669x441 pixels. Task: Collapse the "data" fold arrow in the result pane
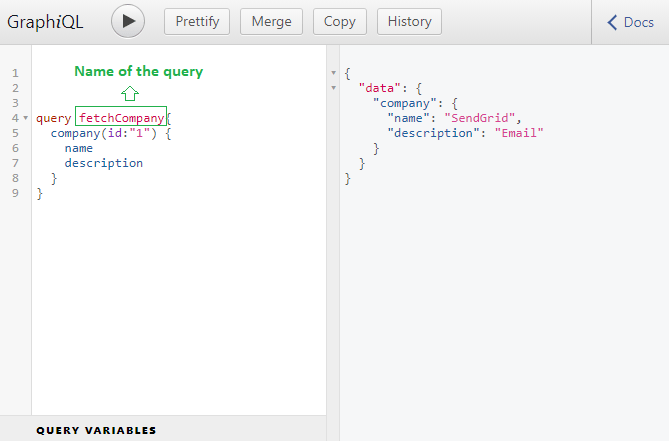333,88
